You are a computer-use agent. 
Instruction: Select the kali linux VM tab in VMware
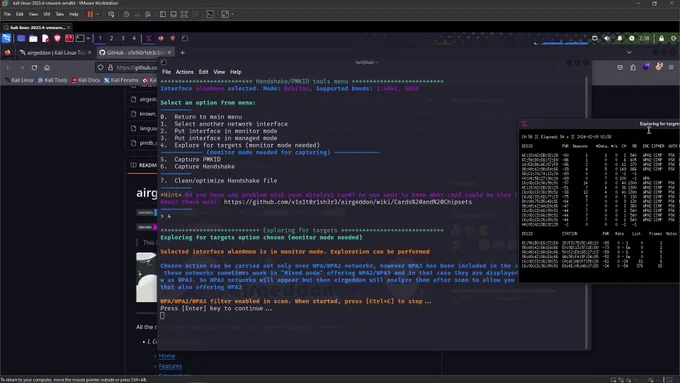tap(36, 27)
